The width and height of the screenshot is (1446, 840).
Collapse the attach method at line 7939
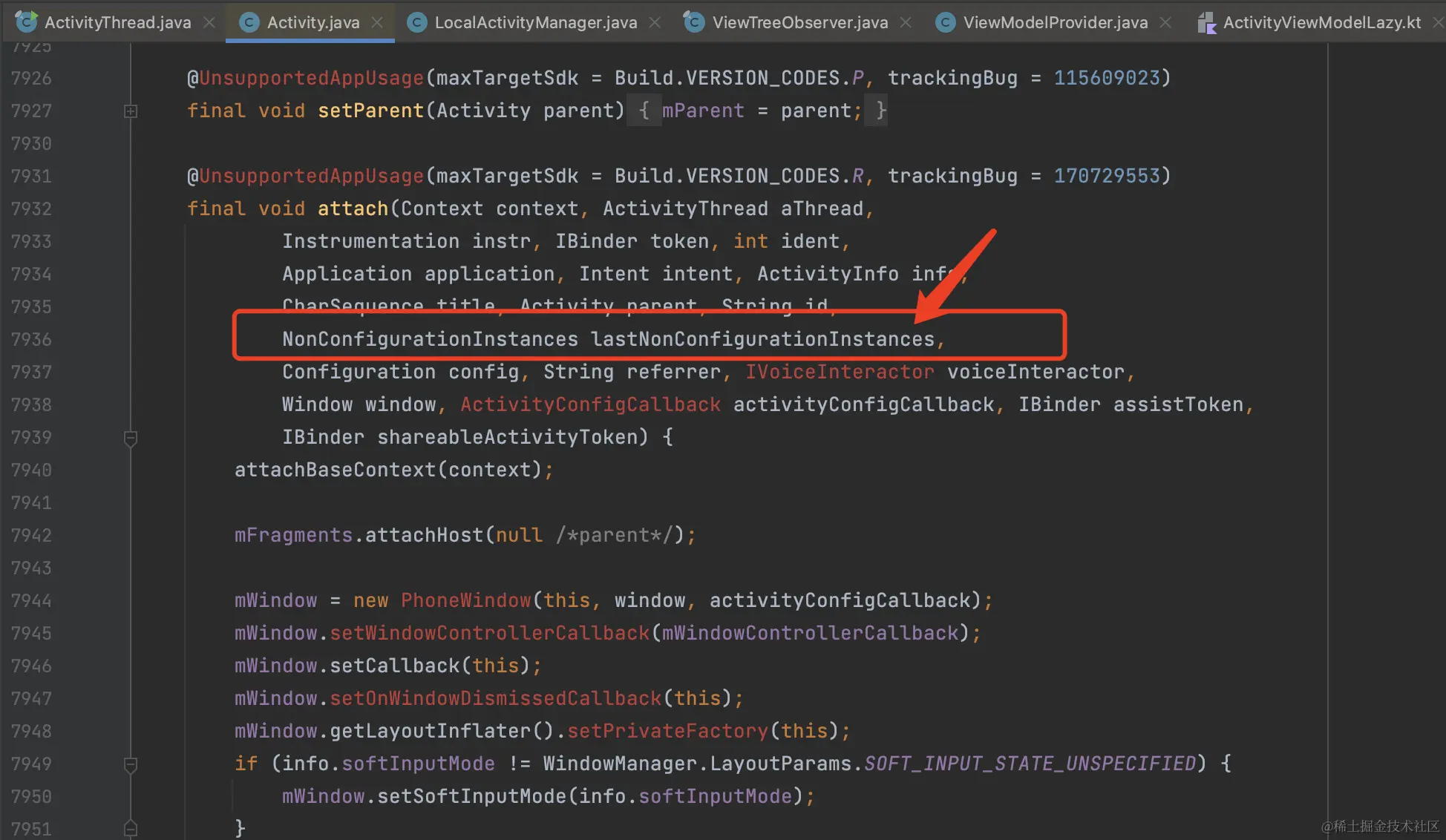click(131, 439)
